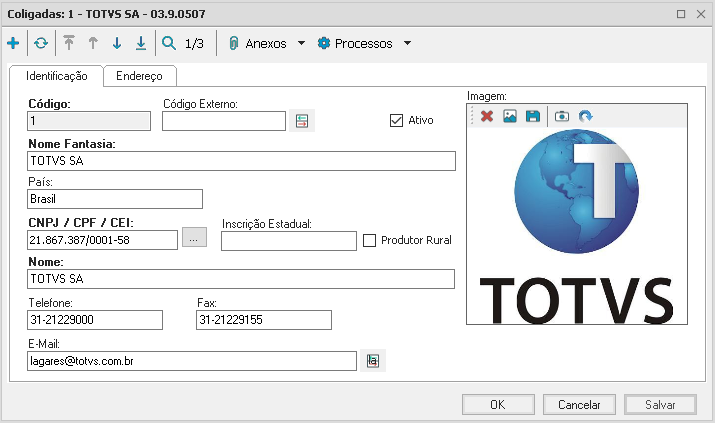Open the Código Externo lookup icon
The width and height of the screenshot is (715, 426).
[x=302, y=121]
